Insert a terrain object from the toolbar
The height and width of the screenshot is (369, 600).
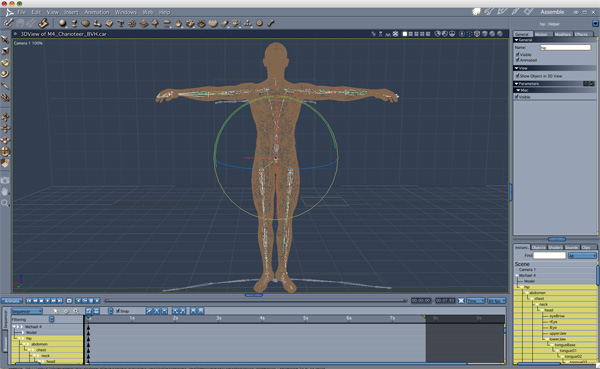(143, 23)
